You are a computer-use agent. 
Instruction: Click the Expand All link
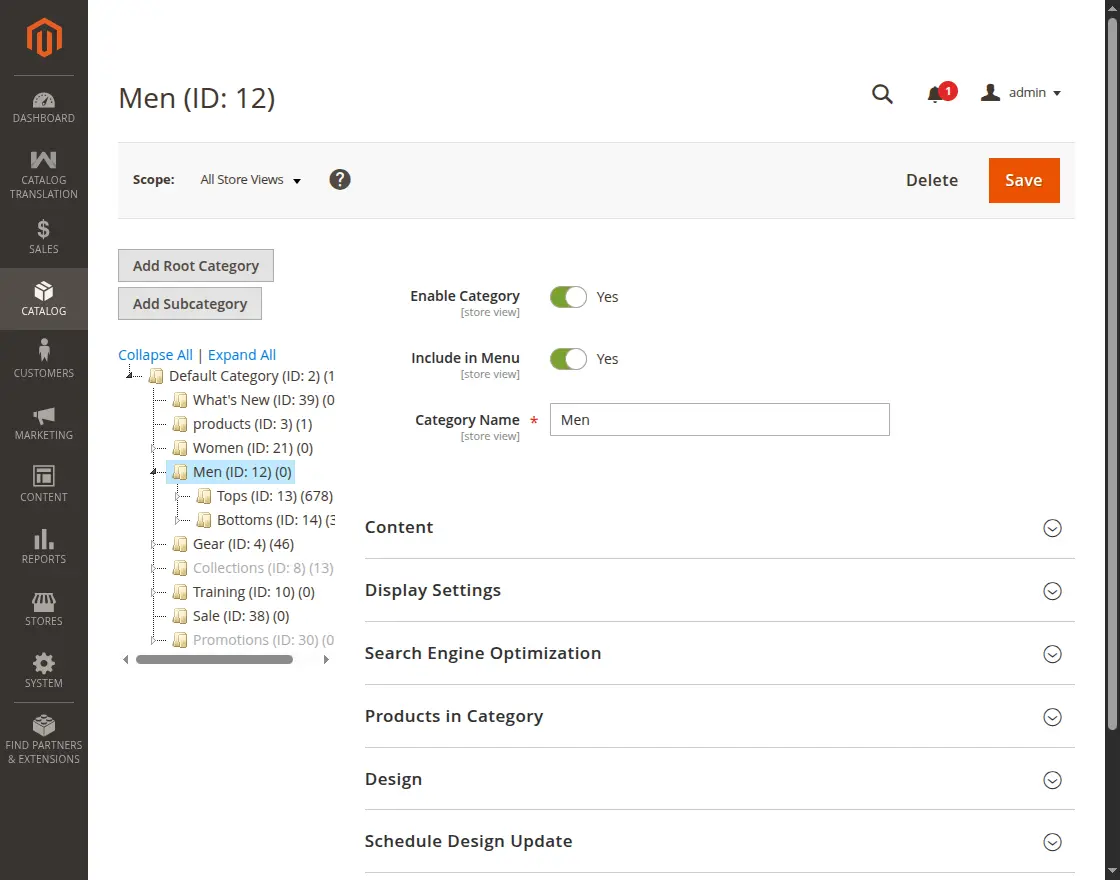(241, 354)
